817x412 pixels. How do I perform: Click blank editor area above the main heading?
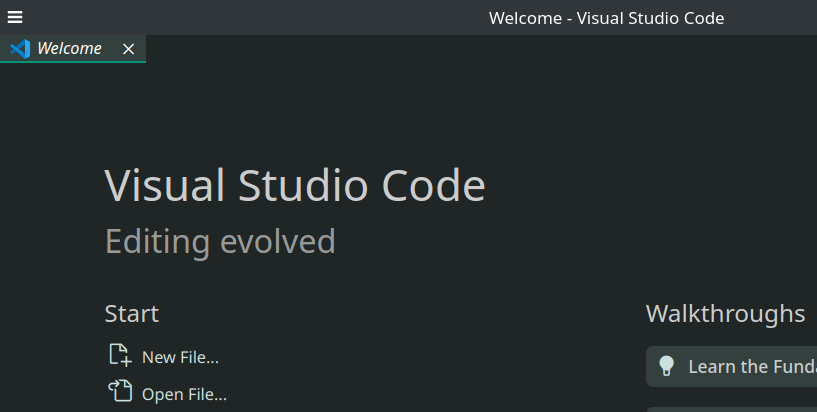[x=400, y=110]
